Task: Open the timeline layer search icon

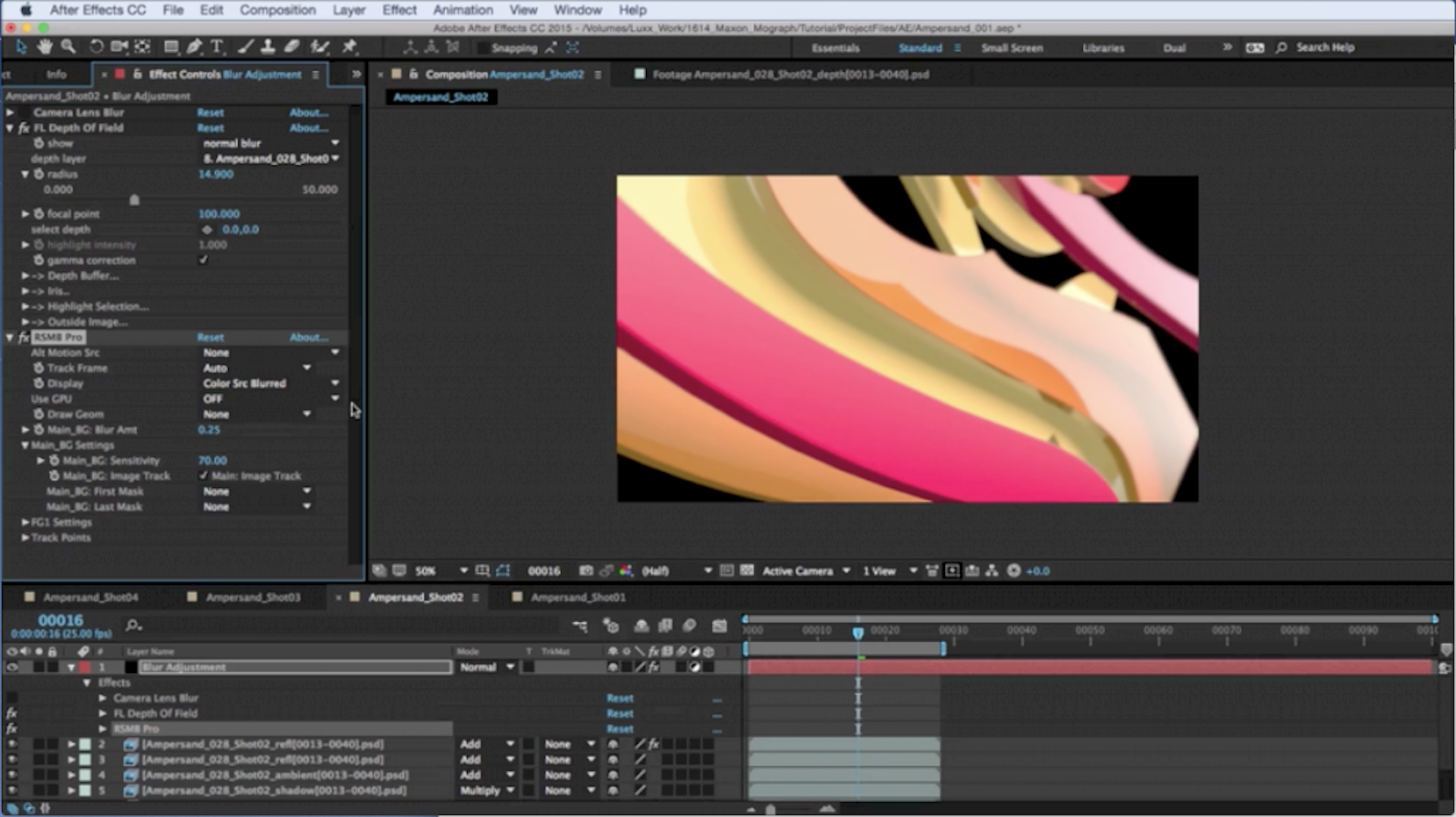Action: 133,625
